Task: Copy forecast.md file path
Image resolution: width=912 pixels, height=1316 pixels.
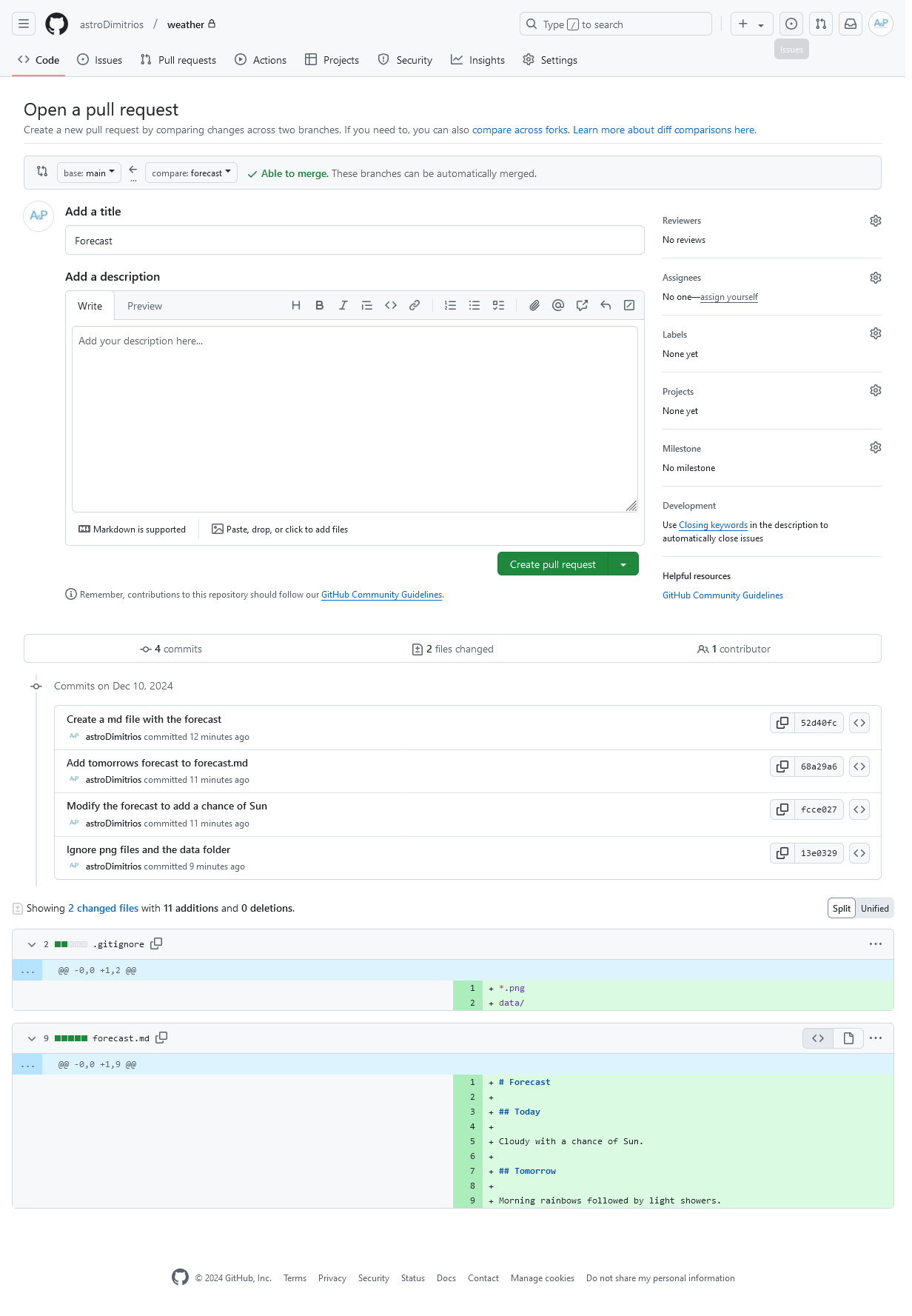Action: coord(161,1038)
